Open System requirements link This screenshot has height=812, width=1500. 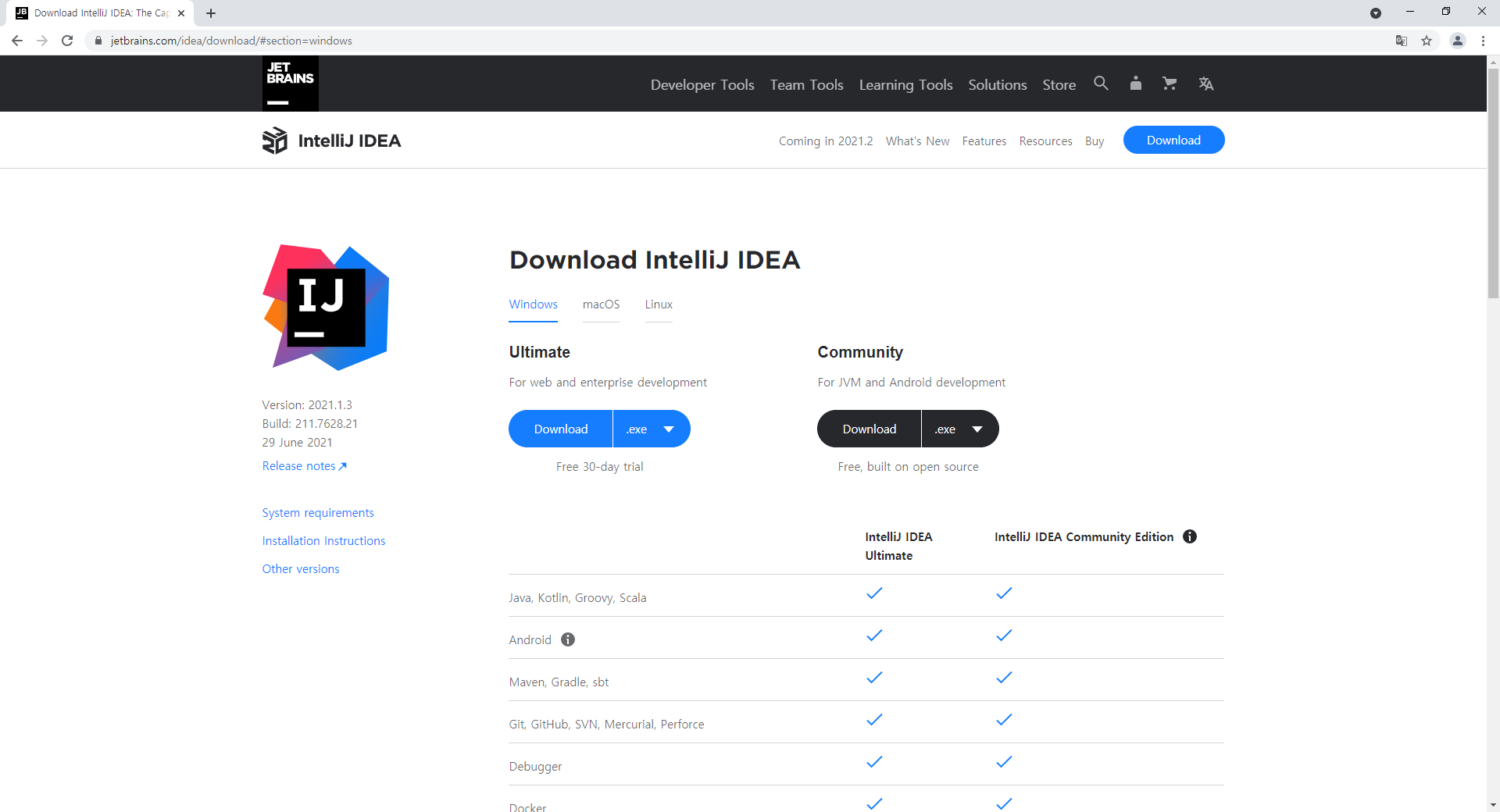pos(318,513)
